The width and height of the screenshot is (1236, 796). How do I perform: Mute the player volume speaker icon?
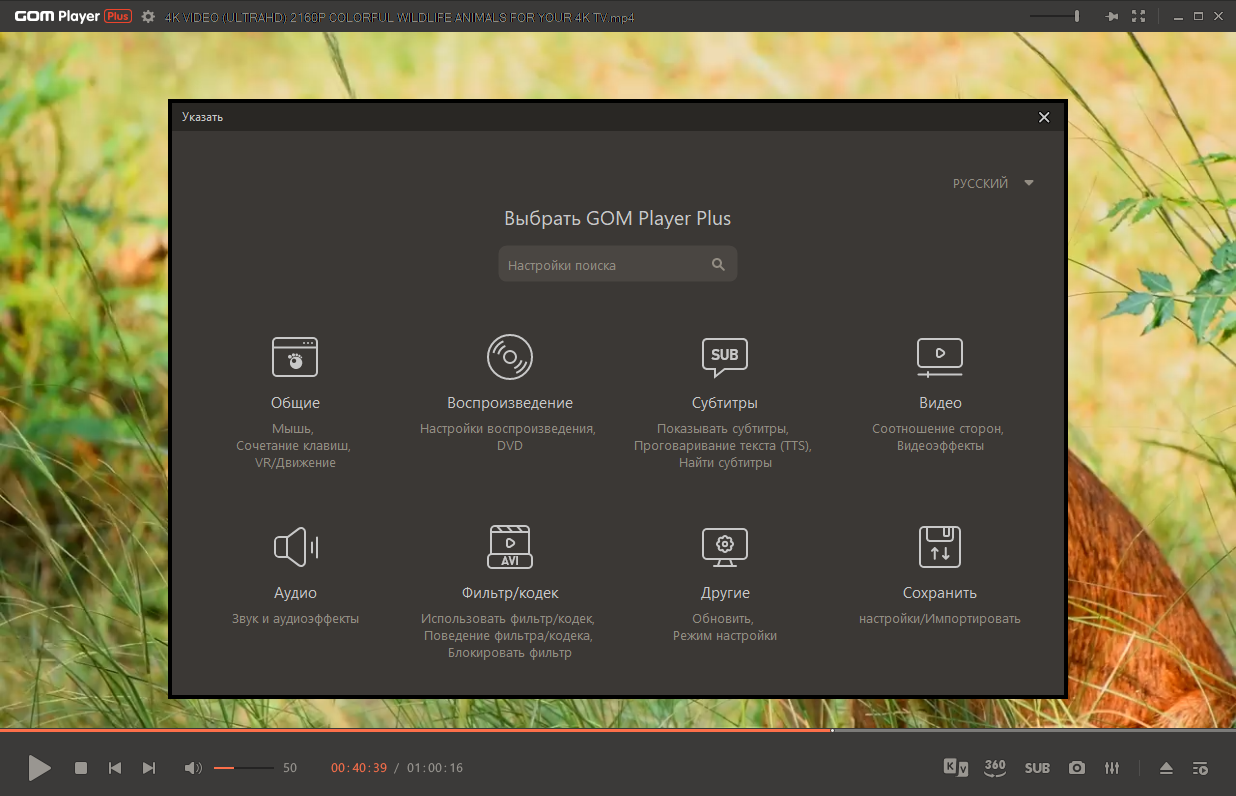tap(193, 768)
